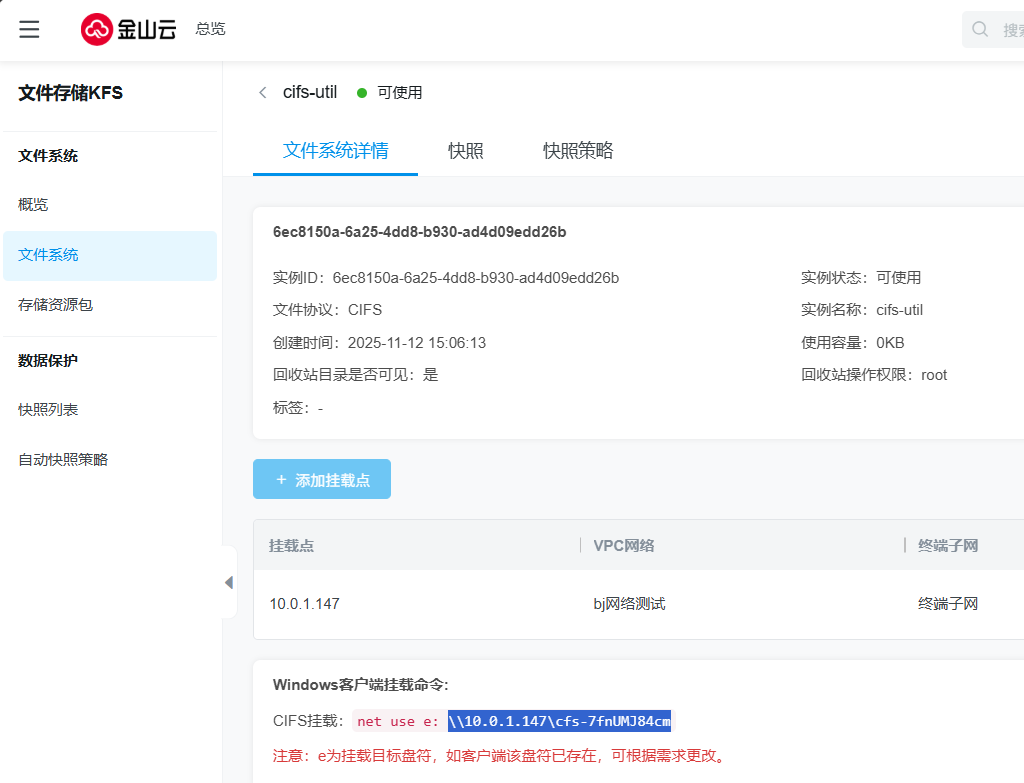Select 文件系统 in the sidebar
1024x783 pixels.
click(48, 255)
